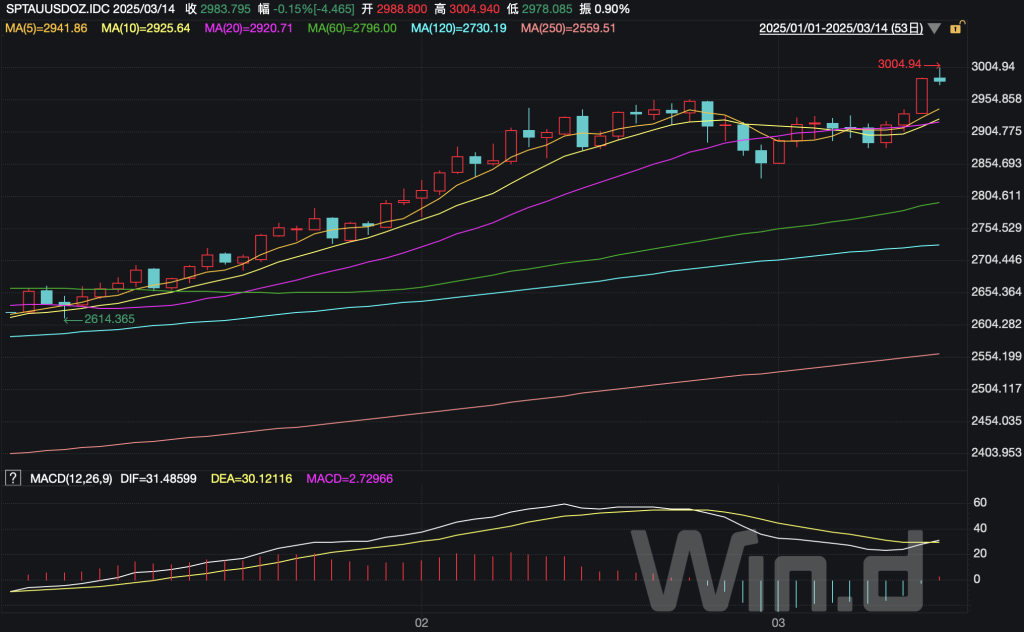Click the green MA(60) legend label
Screen dimensions: 1024x632
tap(351, 28)
